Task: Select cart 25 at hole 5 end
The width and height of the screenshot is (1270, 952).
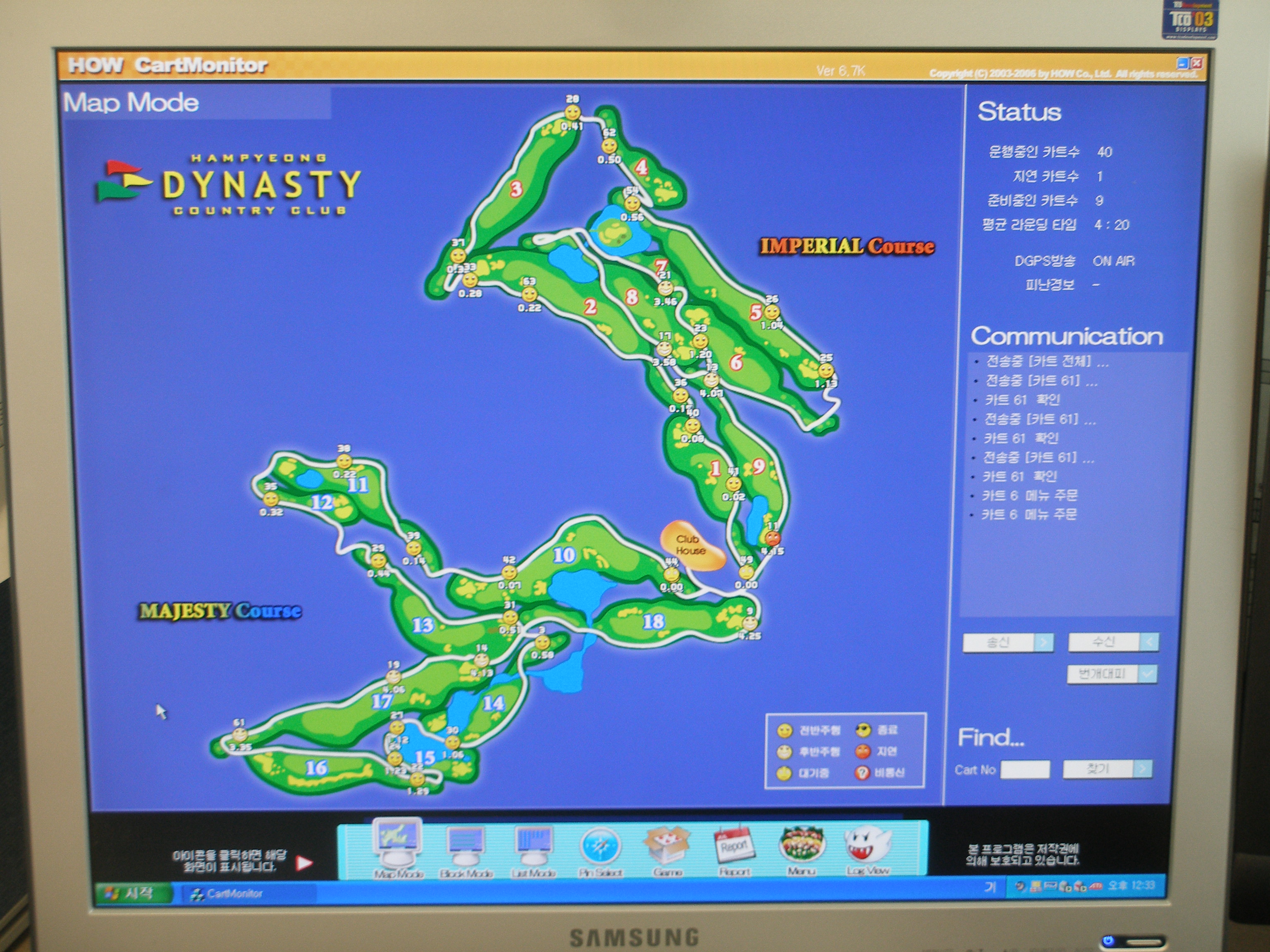Action: point(826,371)
